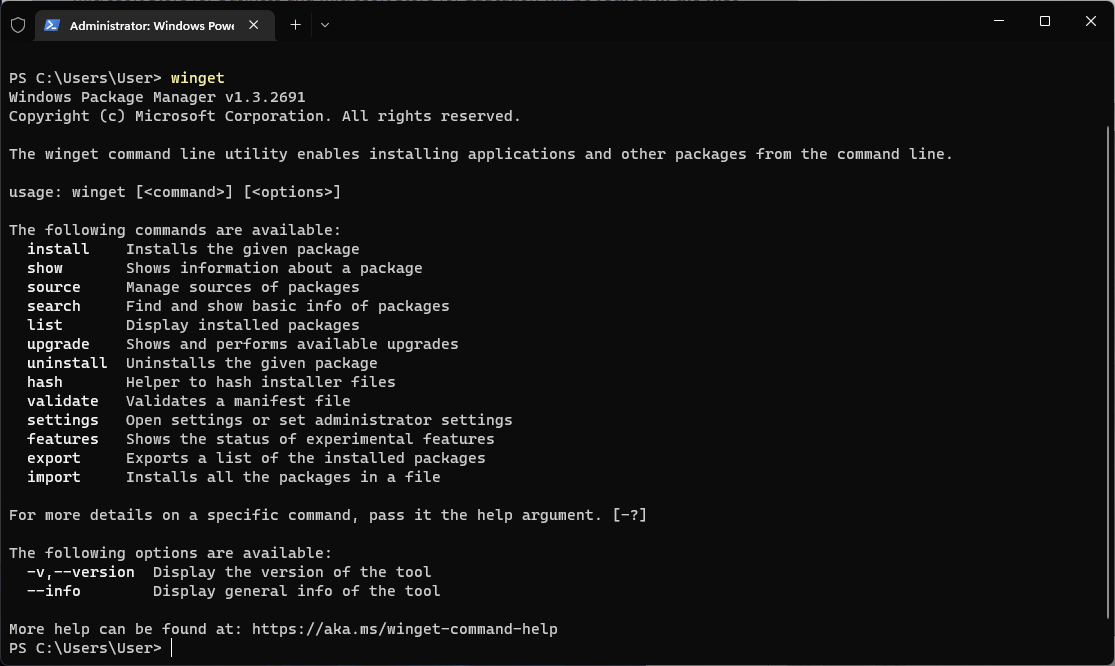Open the aka.ms/winget-command-help link
This screenshot has width=1115, height=666.
tap(405, 629)
